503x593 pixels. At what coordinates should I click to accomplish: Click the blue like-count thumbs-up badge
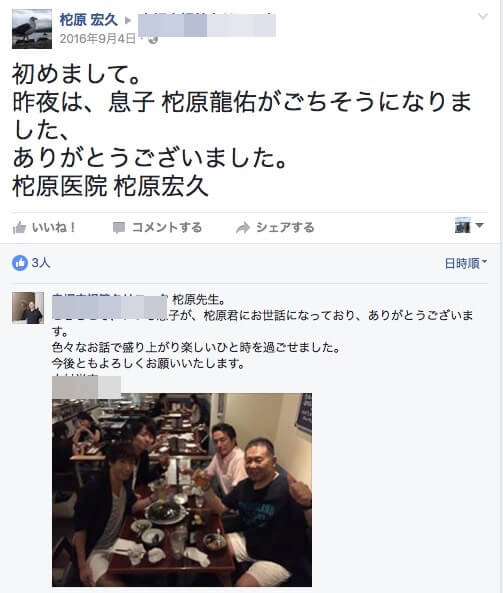[20, 263]
